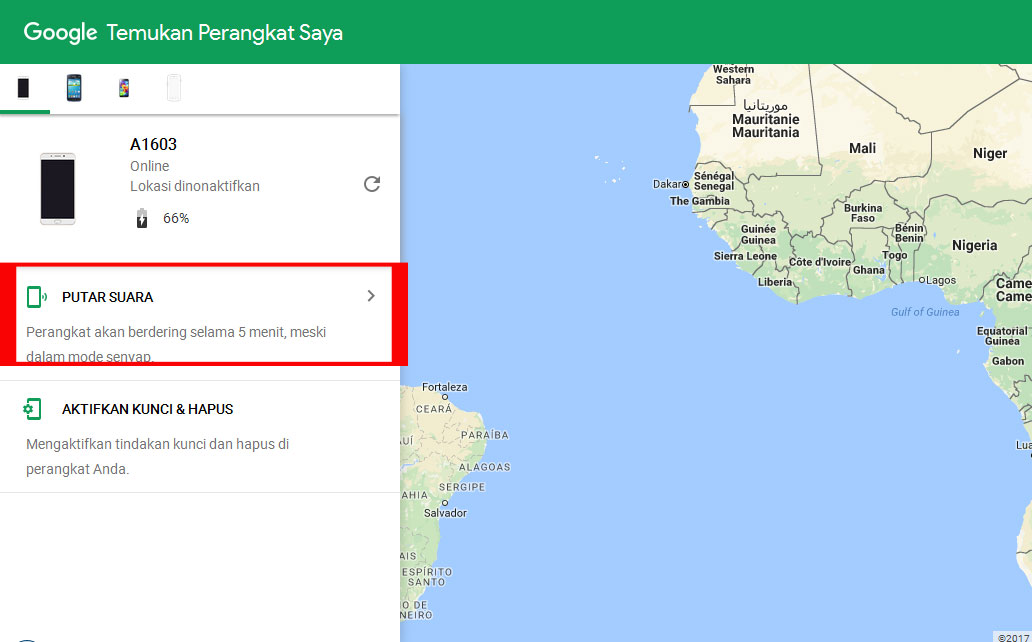Image resolution: width=1032 pixels, height=642 pixels.
Task: Click the Temukan Perangkat Saya title
Action: point(224,32)
